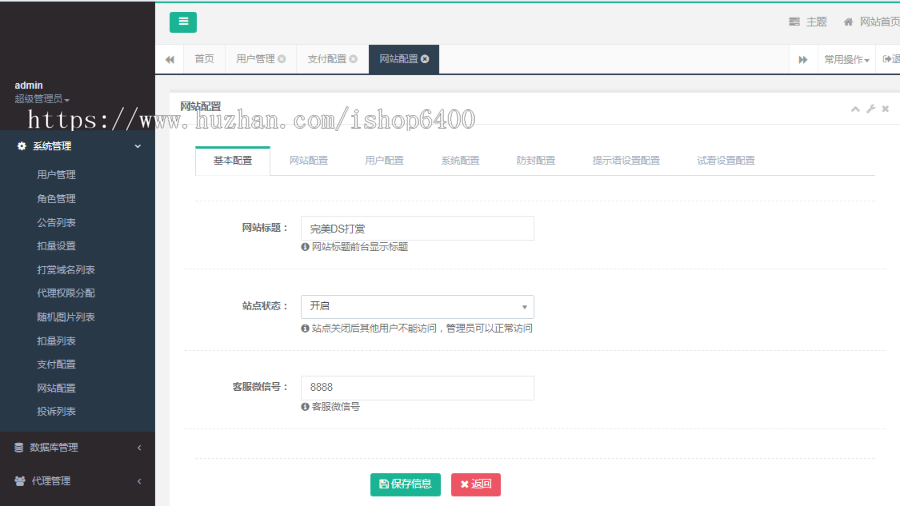Select the inner 网站配置 settings tab
Screen dimensions: 900x506
coord(308,161)
